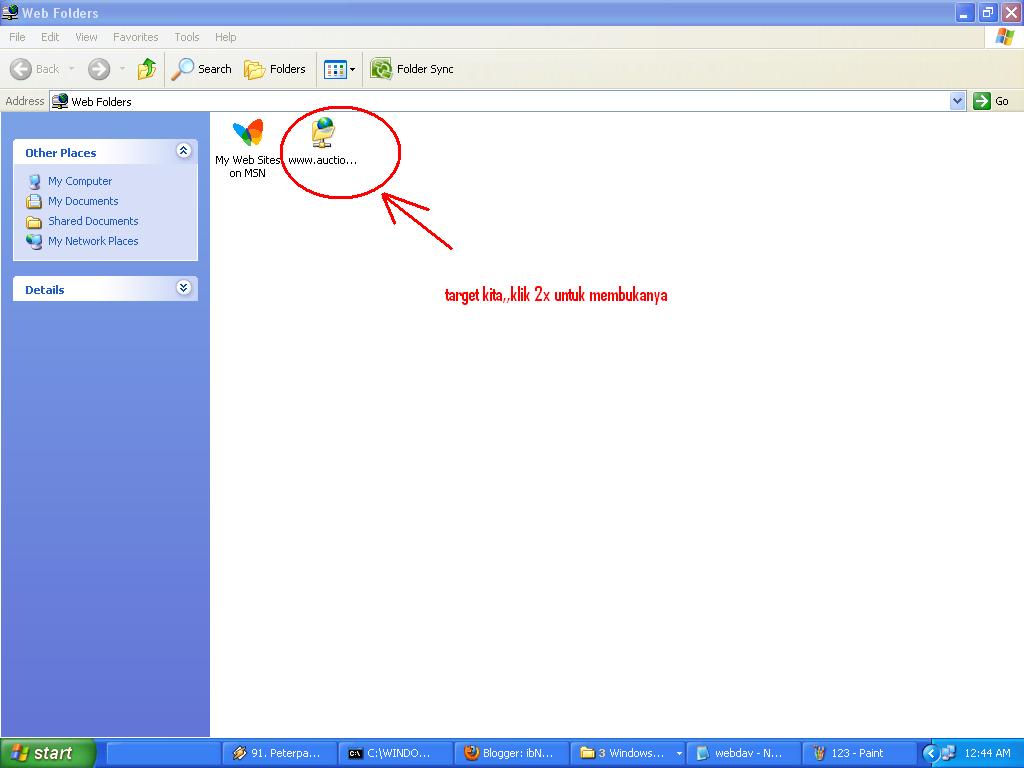The height and width of the screenshot is (768, 1024).
Task: Restore down the Web Folders window
Action: [988, 12]
